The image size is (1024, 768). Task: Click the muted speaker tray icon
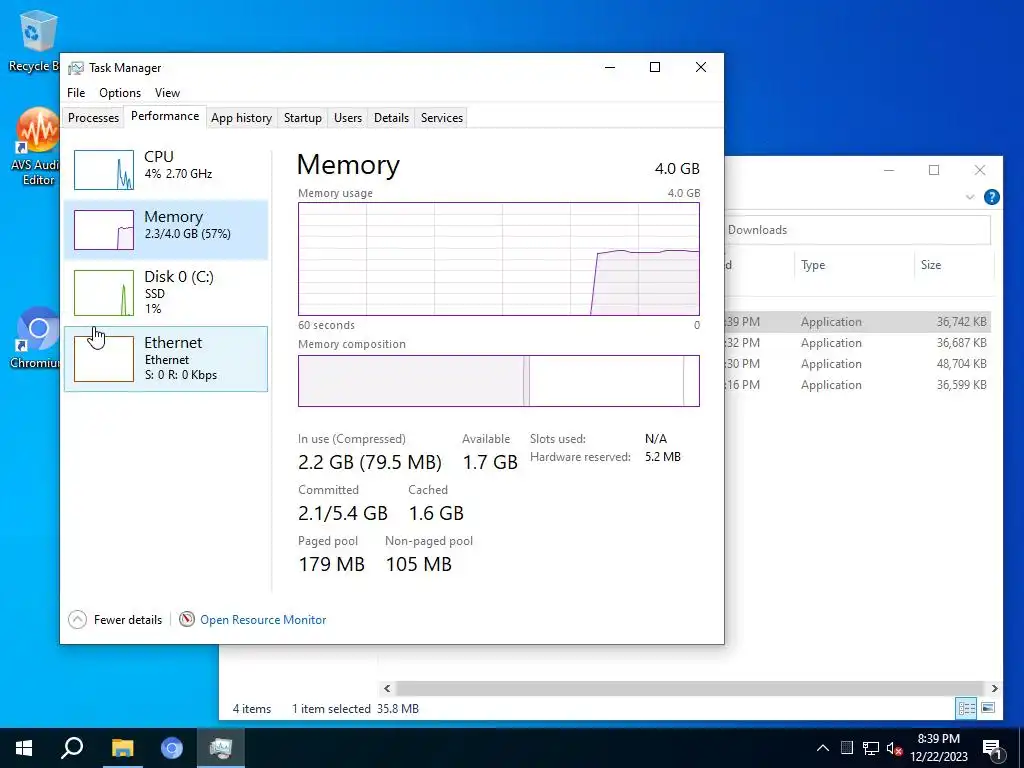pos(894,748)
